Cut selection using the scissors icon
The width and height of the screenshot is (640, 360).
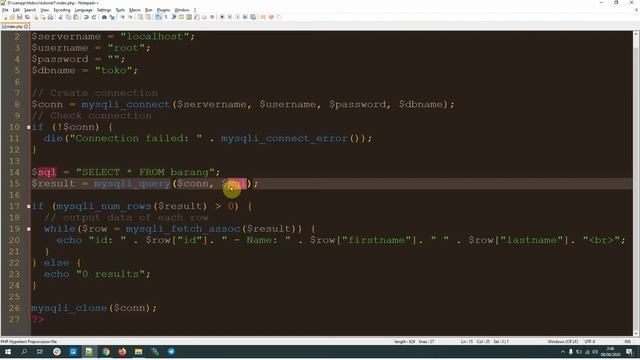click(60, 17)
